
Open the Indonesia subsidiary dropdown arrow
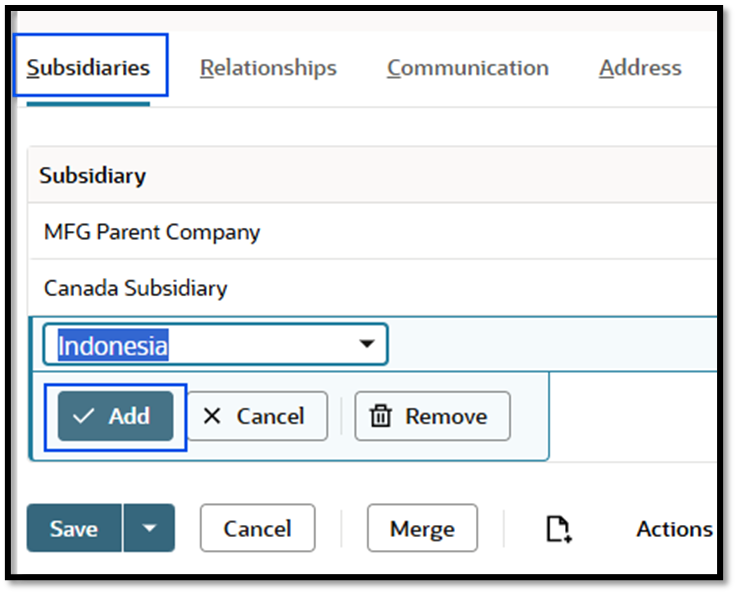pos(367,344)
